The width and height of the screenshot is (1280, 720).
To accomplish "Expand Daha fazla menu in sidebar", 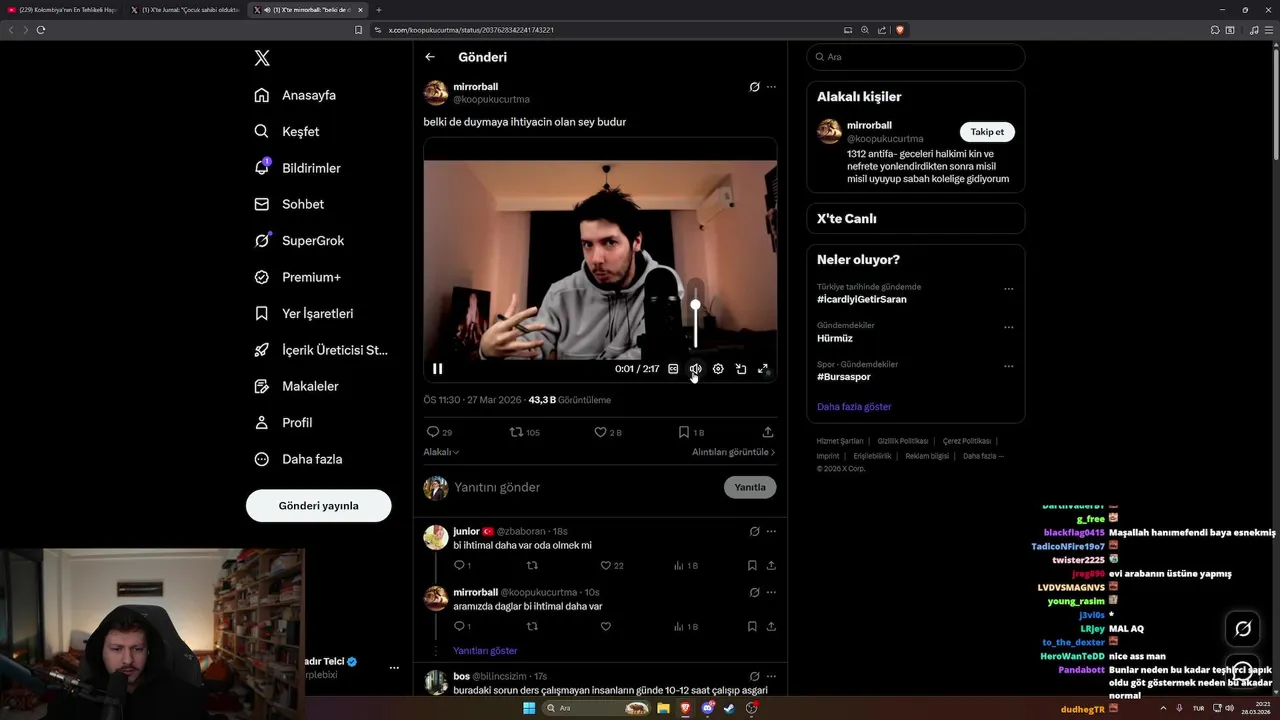I will [298, 459].
